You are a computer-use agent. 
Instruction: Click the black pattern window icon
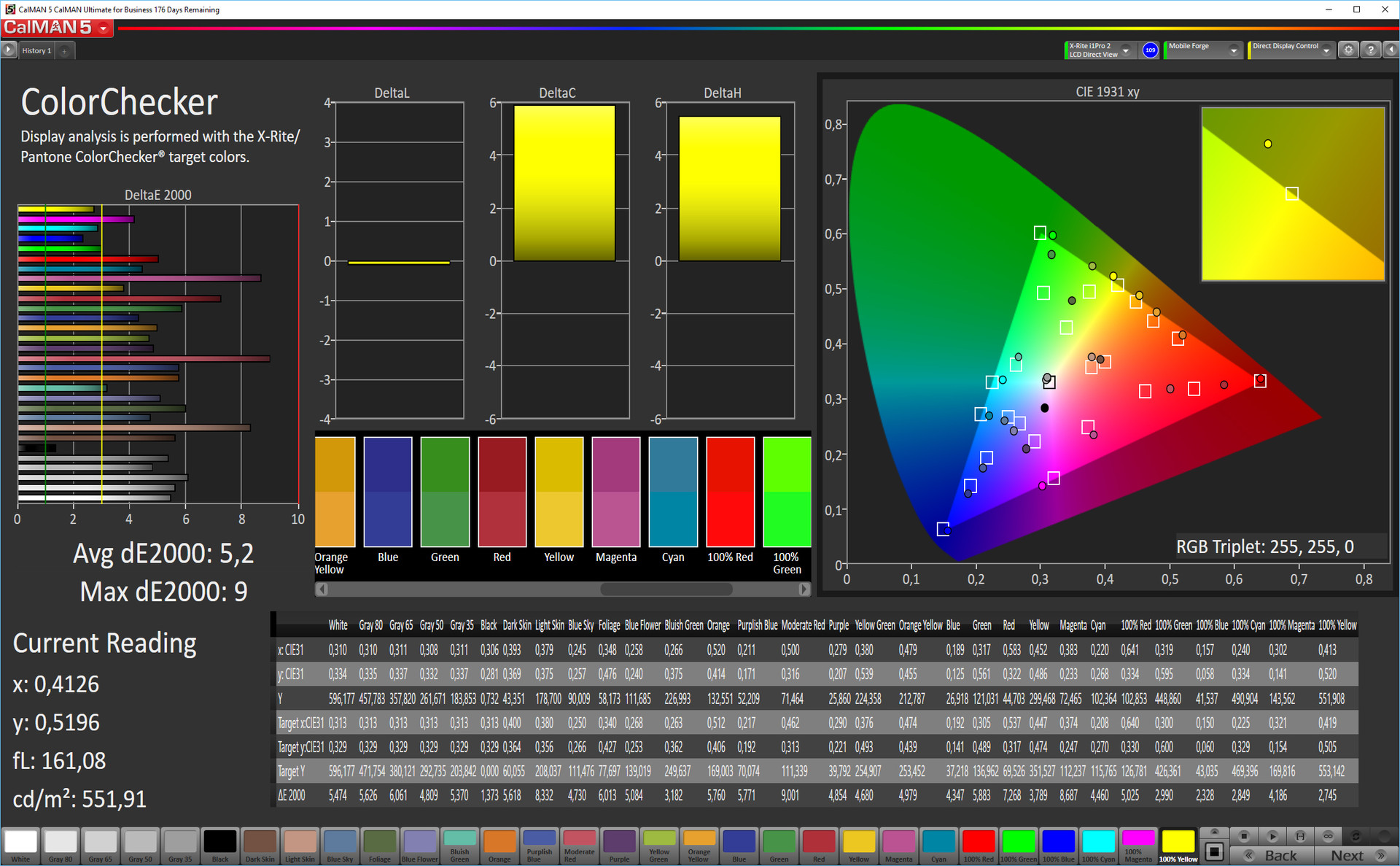(x=1214, y=851)
